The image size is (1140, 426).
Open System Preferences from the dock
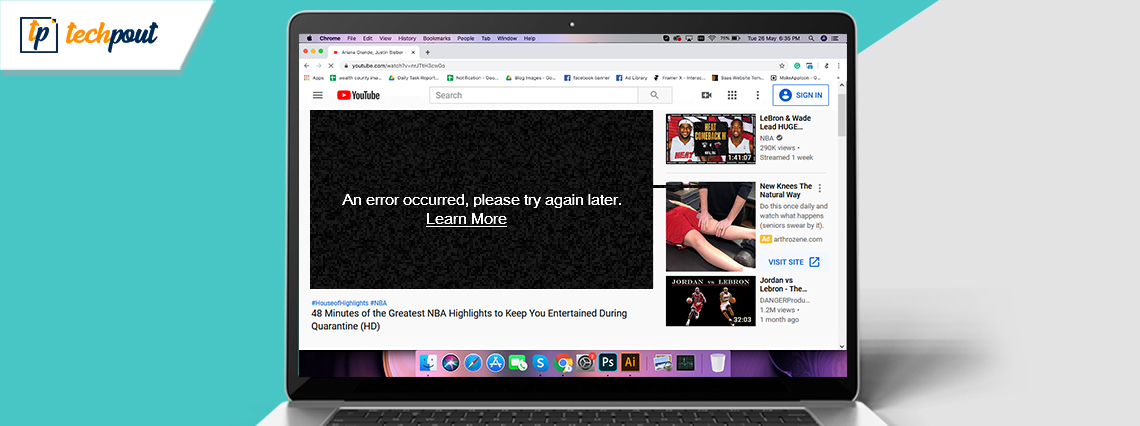tap(585, 362)
